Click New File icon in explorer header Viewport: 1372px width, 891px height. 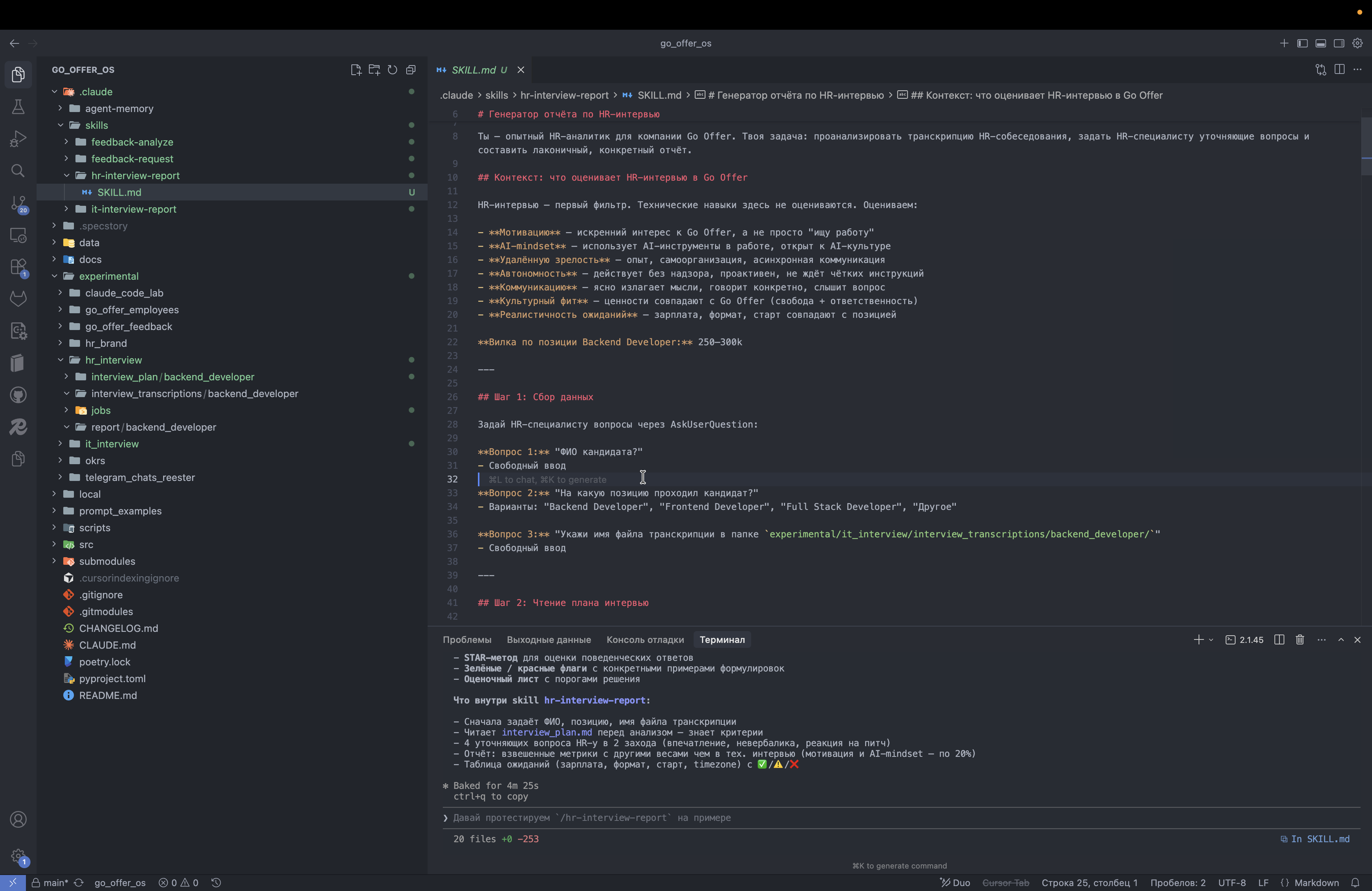[x=356, y=70]
